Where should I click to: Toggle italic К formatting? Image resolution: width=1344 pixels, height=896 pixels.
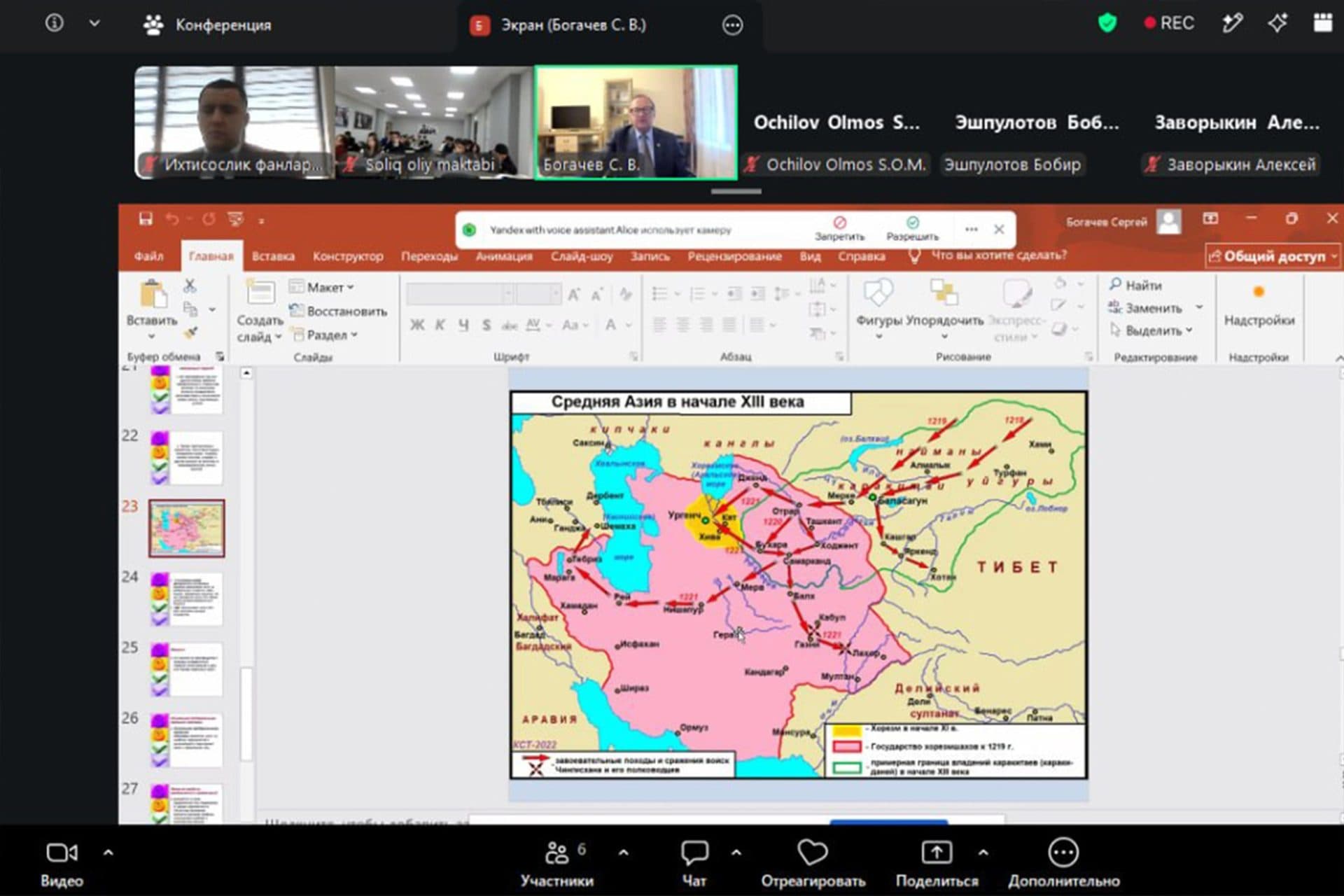point(440,325)
